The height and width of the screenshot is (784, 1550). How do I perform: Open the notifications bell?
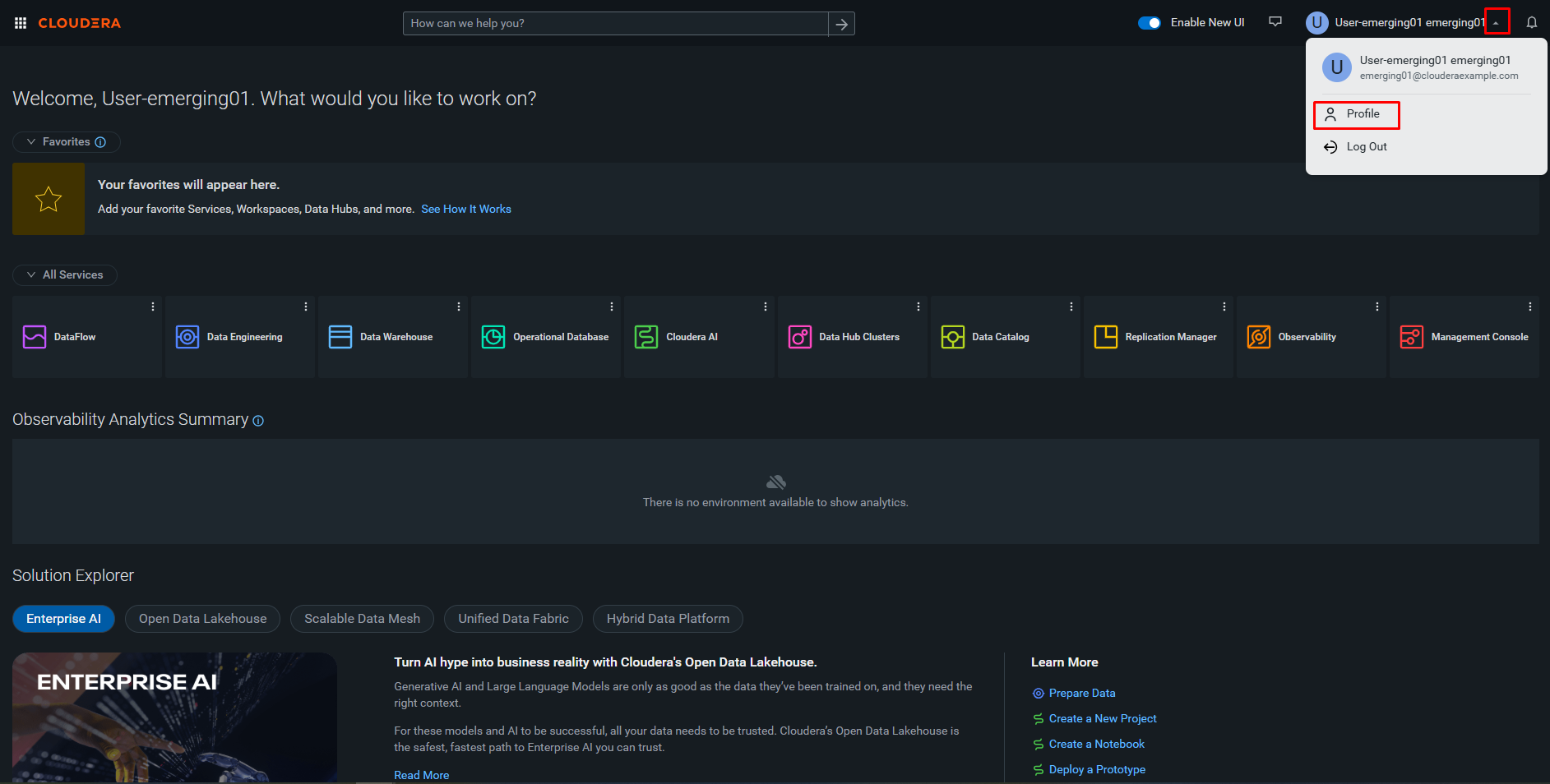pyautogui.click(x=1531, y=23)
